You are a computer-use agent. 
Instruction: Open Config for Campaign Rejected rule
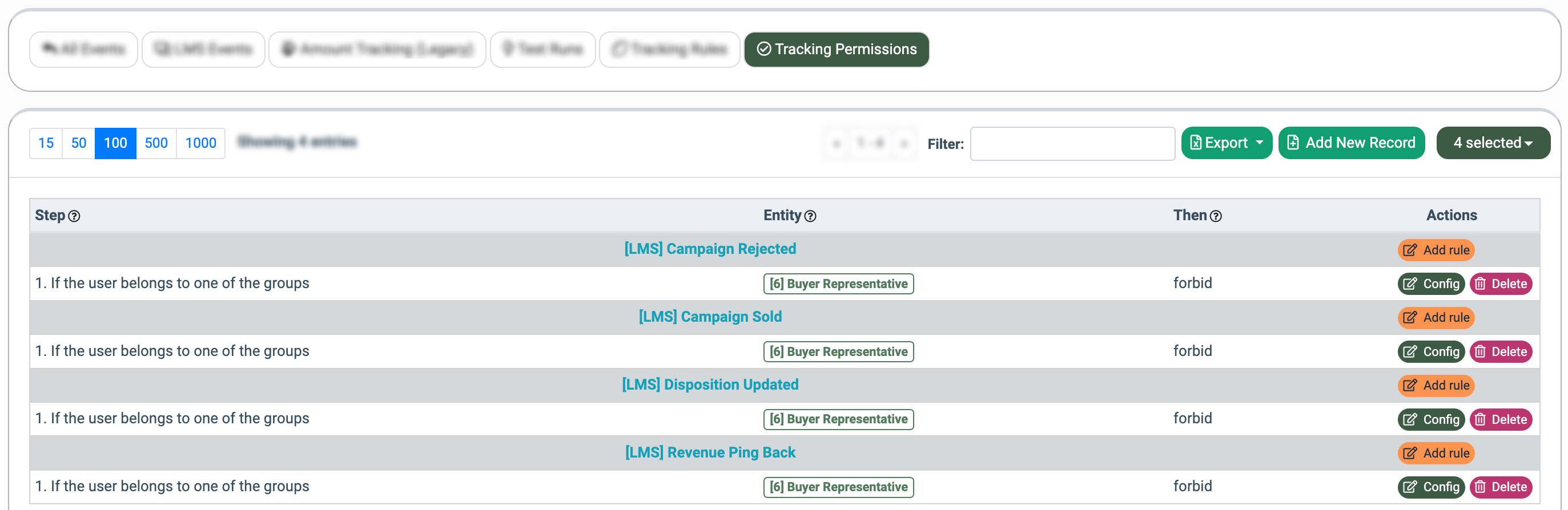(1431, 284)
